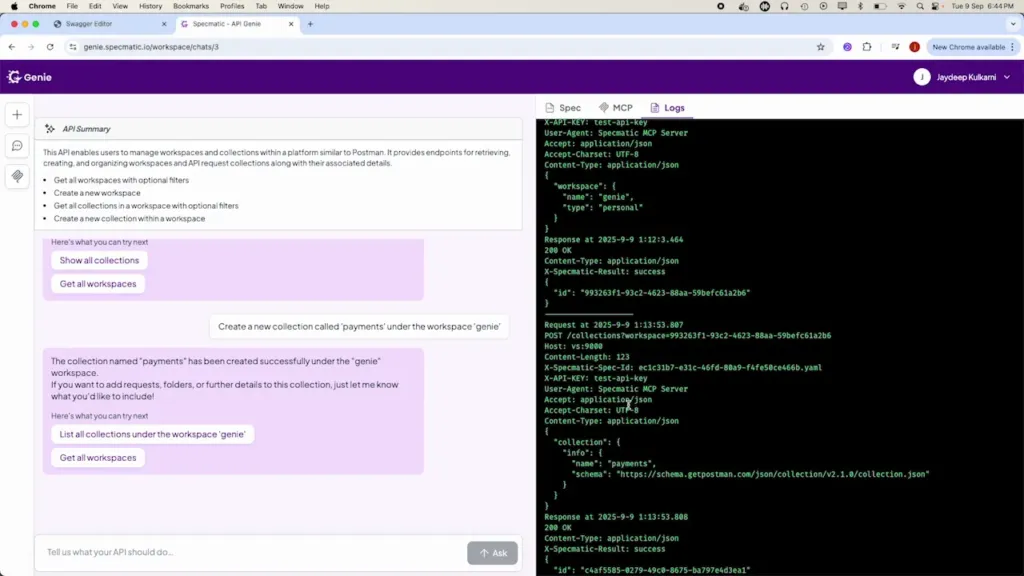This screenshot has width=1024, height=576.
Task: Click the 'Show all collections' suggestion
Action: tap(99, 260)
